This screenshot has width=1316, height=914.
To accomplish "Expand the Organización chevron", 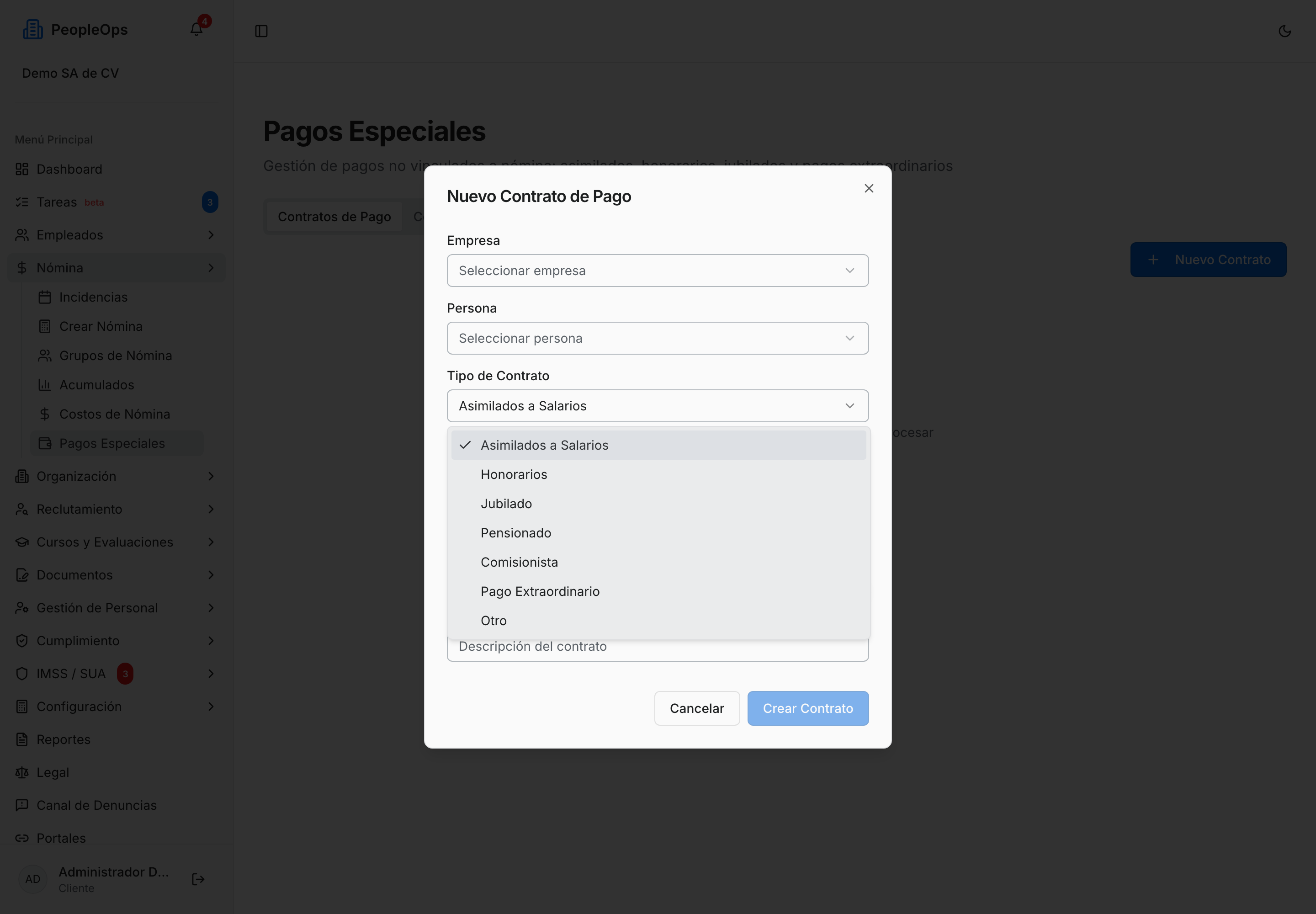I will [x=211, y=477].
